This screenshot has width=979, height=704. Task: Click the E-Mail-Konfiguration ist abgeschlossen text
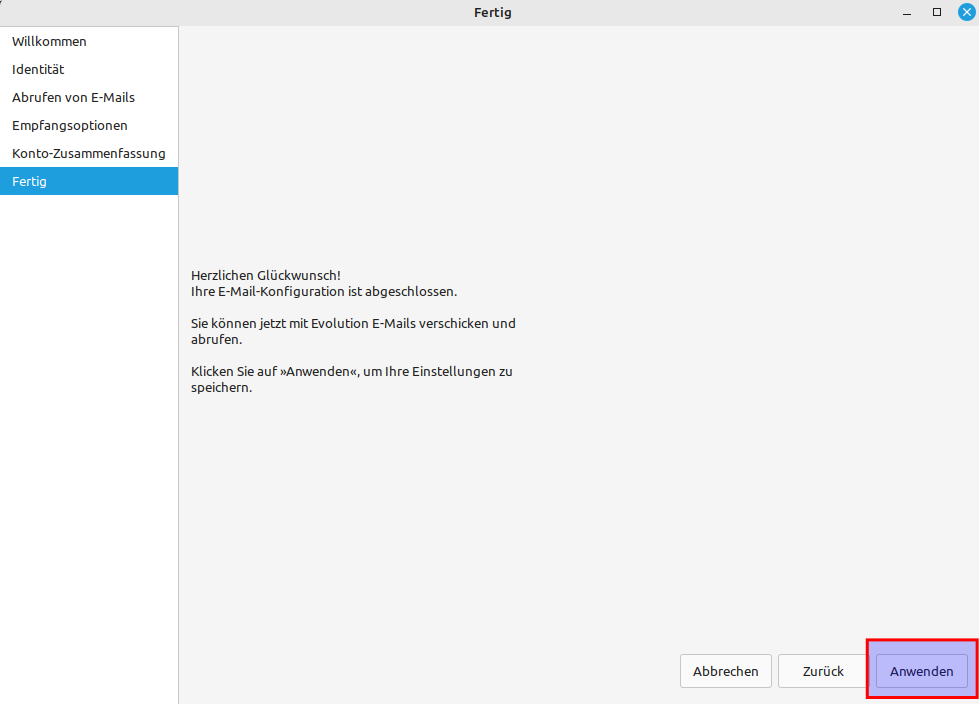(323, 291)
